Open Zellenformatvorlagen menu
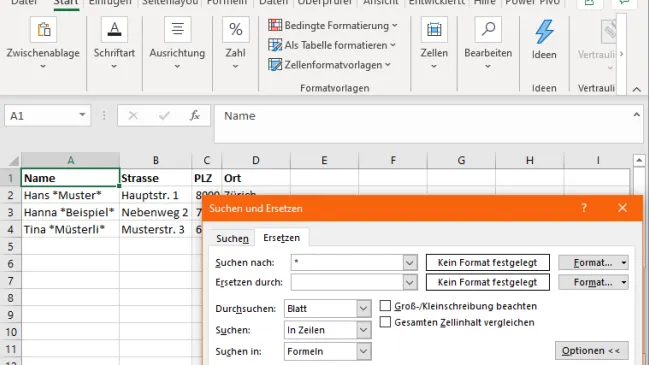Screen dimensions: 649x365 coord(329,65)
